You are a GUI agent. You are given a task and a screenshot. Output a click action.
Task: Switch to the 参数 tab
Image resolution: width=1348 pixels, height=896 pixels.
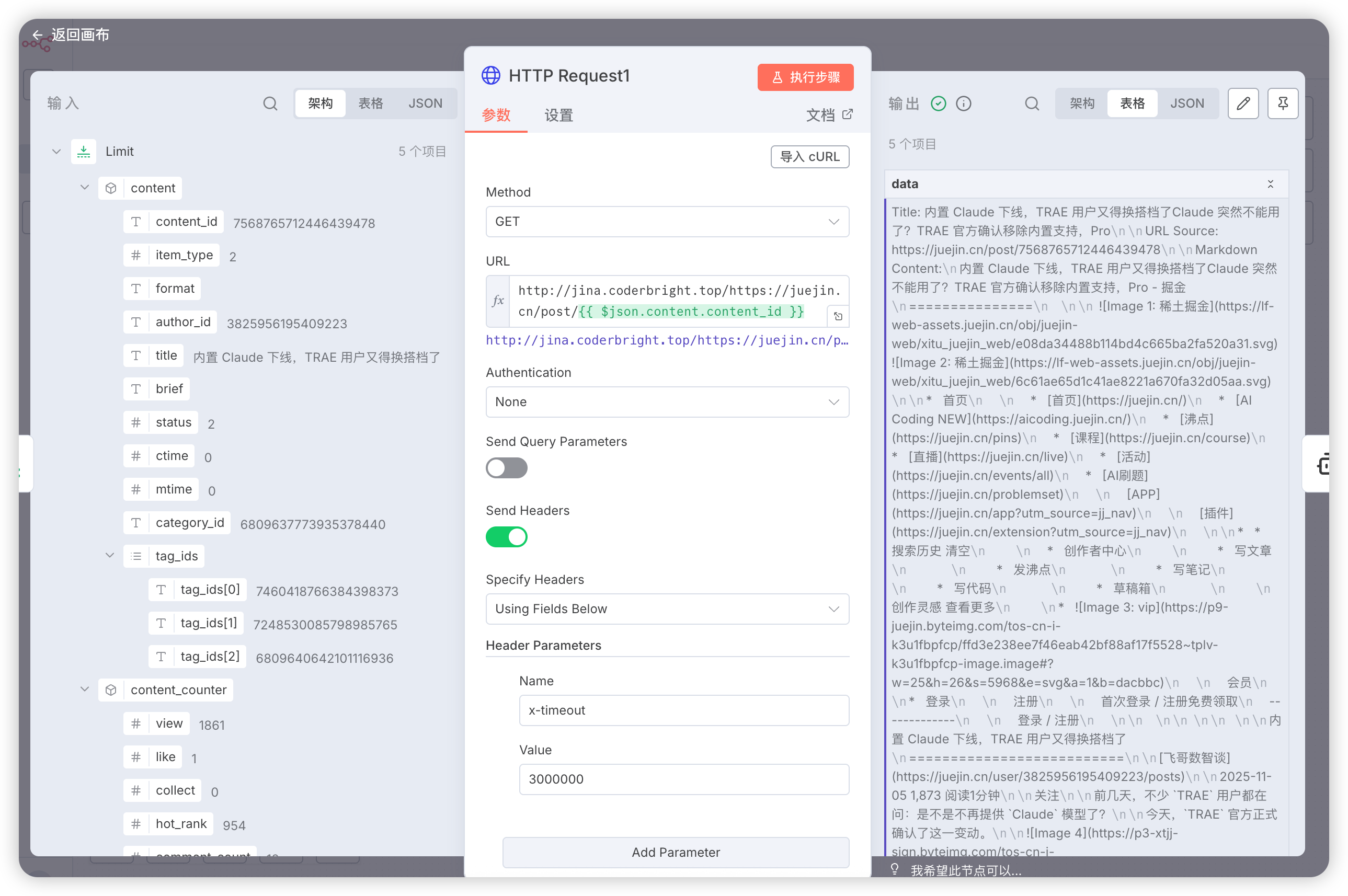[x=496, y=115]
